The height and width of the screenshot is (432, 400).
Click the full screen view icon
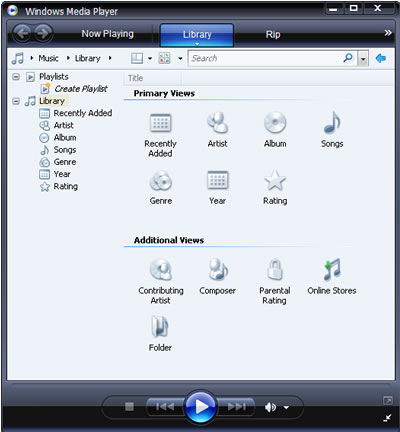388,400
